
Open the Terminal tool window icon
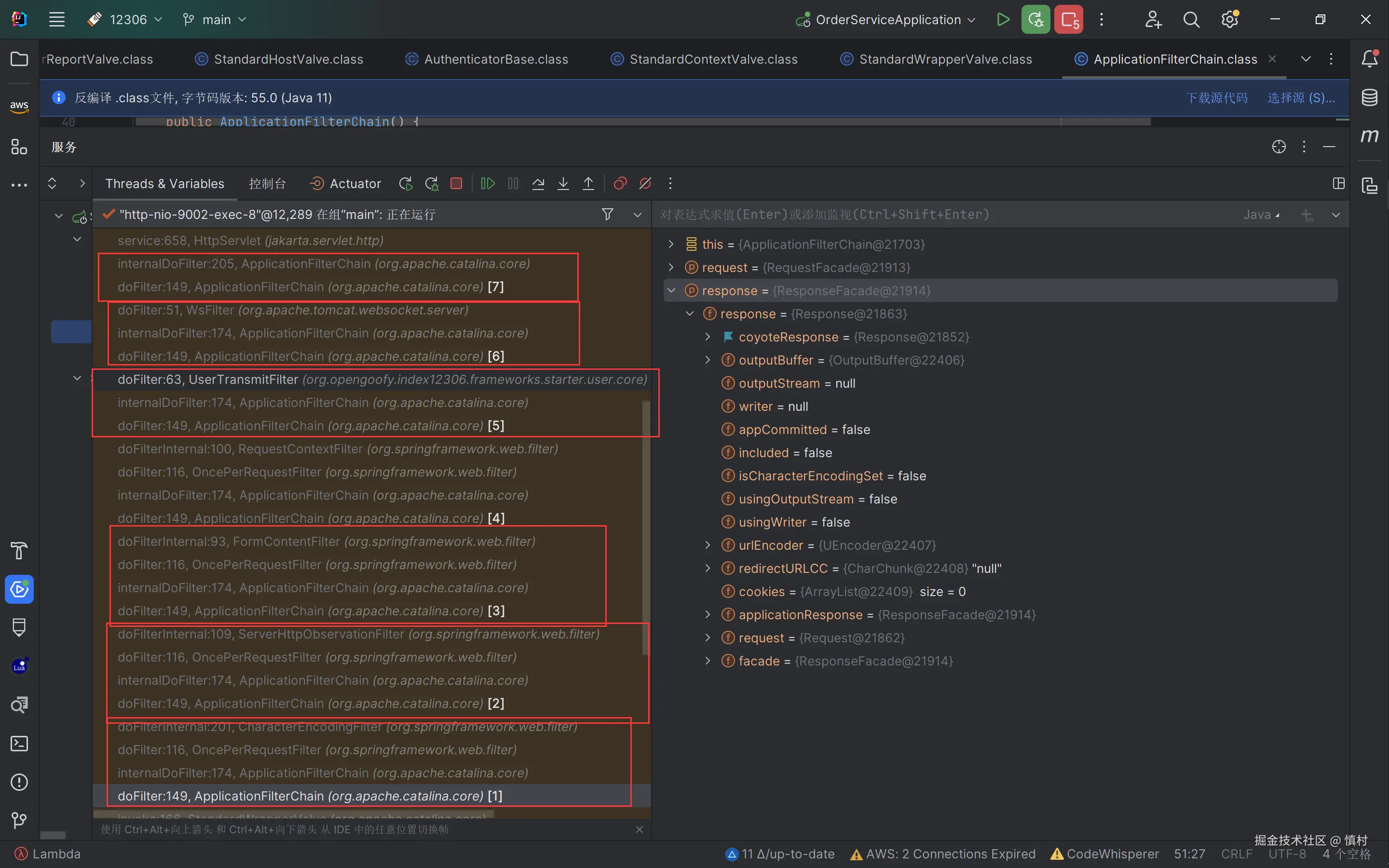(19, 744)
